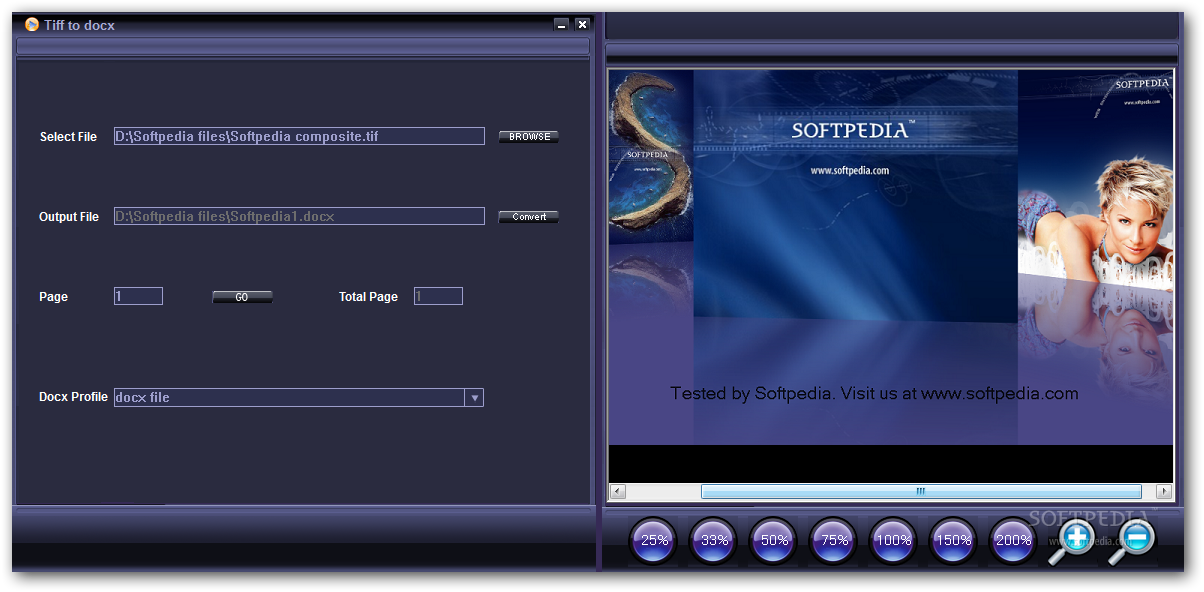This screenshot has width=1204, height=592.
Task: Click the Output File path field
Action: pos(299,216)
